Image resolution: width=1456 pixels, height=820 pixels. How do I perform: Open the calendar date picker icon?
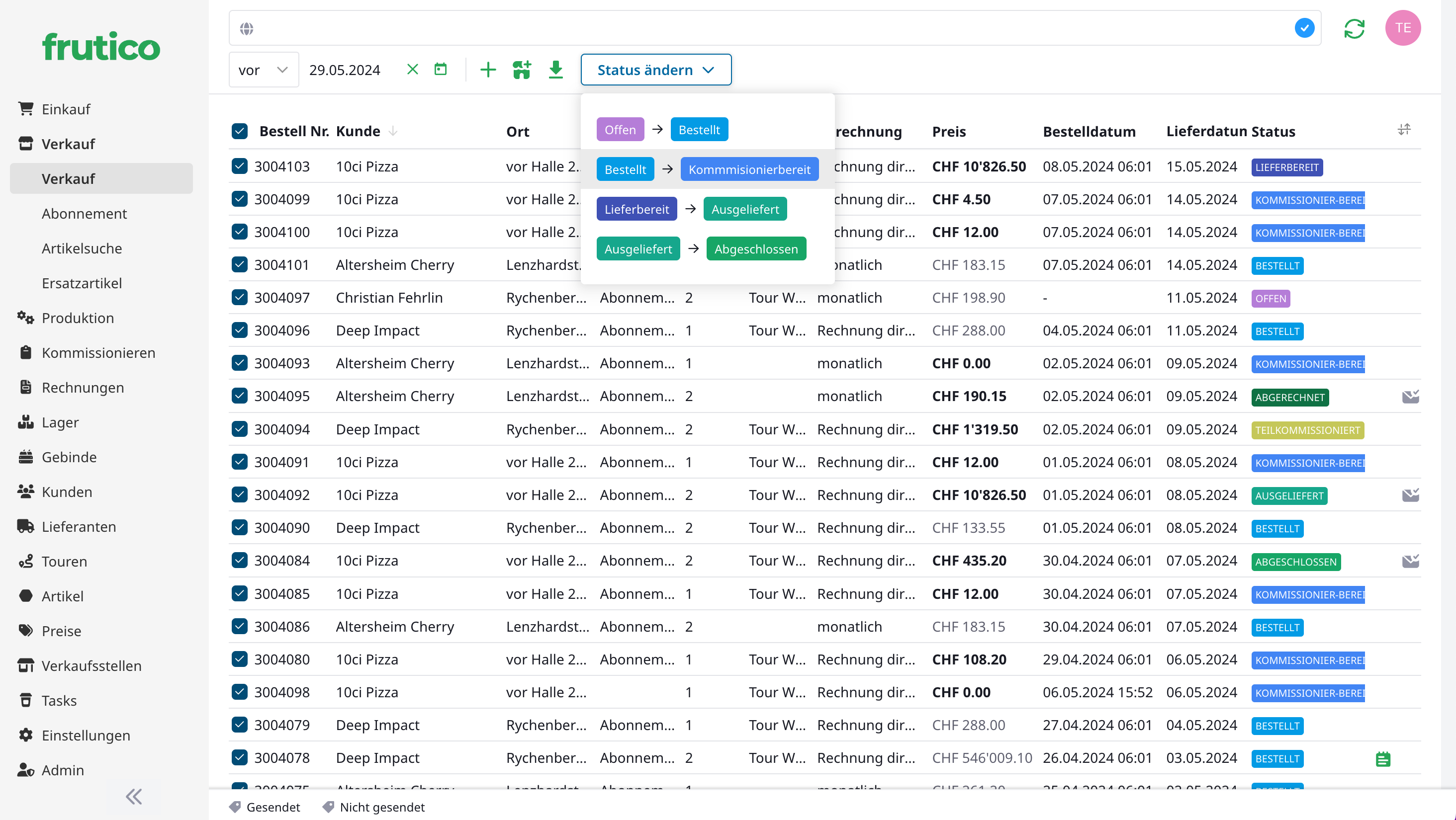click(x=440, y=70)
